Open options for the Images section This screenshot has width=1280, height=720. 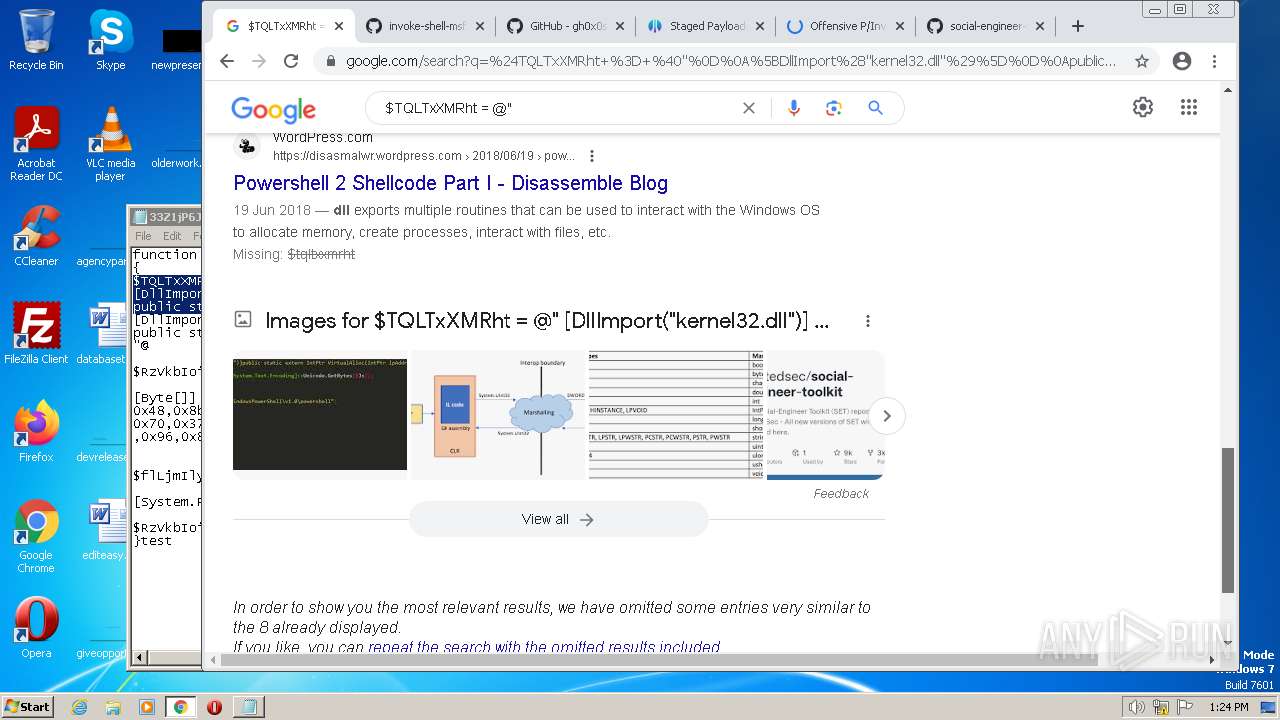[x=868, y=321]
